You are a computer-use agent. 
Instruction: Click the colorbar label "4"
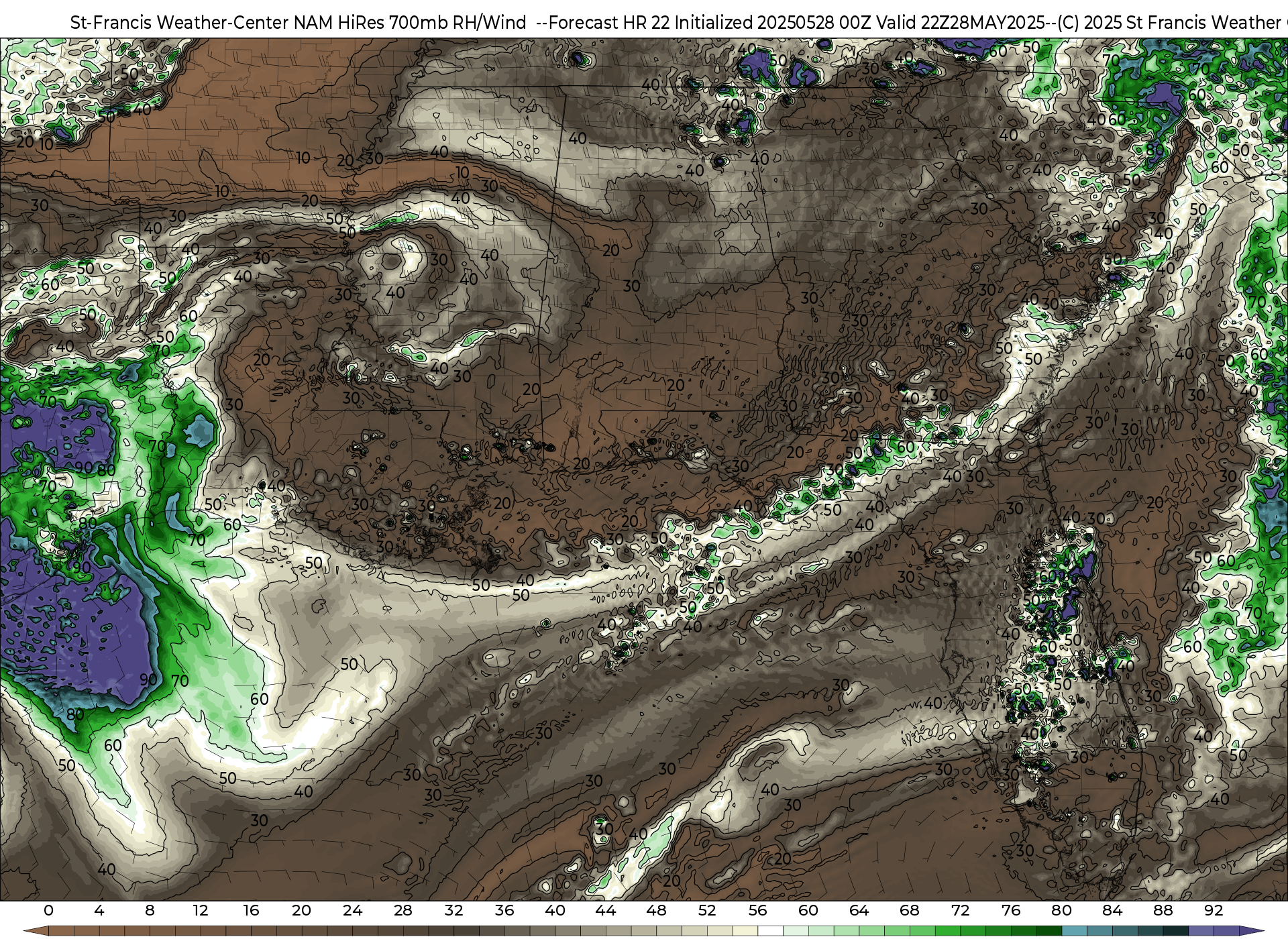coord(99,910)
